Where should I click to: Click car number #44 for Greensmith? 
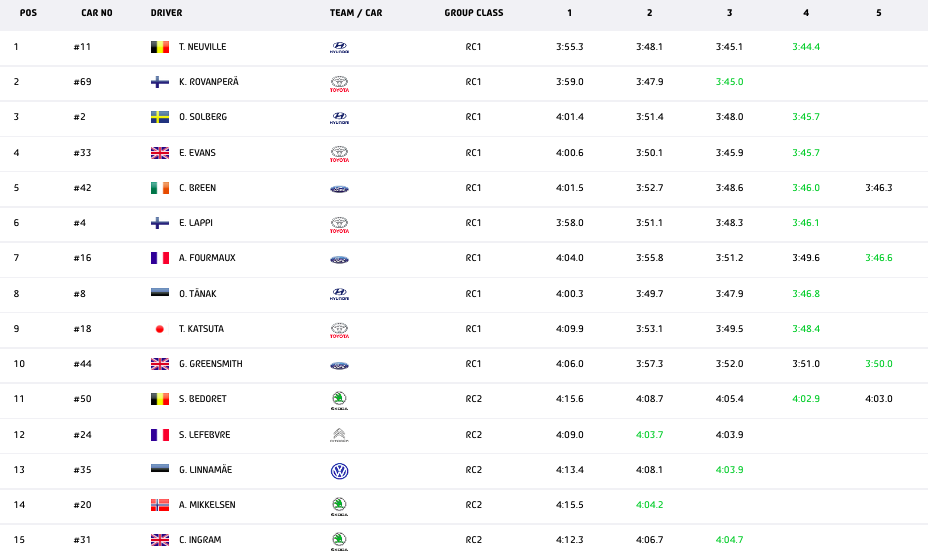[81, 364]
